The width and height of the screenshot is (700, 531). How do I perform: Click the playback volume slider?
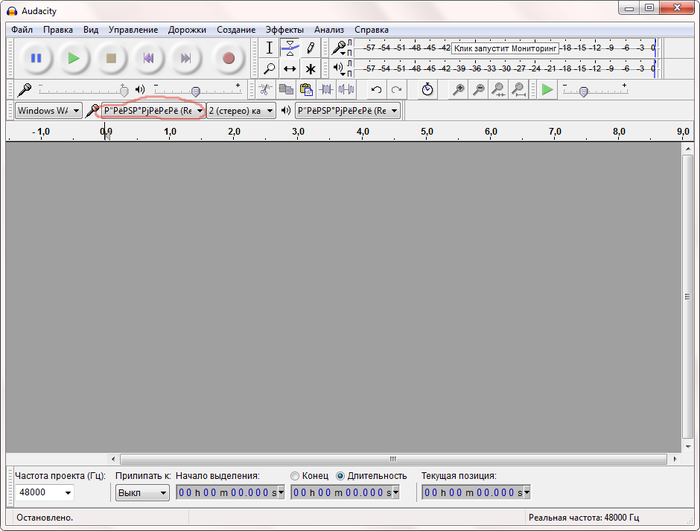click(x=195, y=90)
